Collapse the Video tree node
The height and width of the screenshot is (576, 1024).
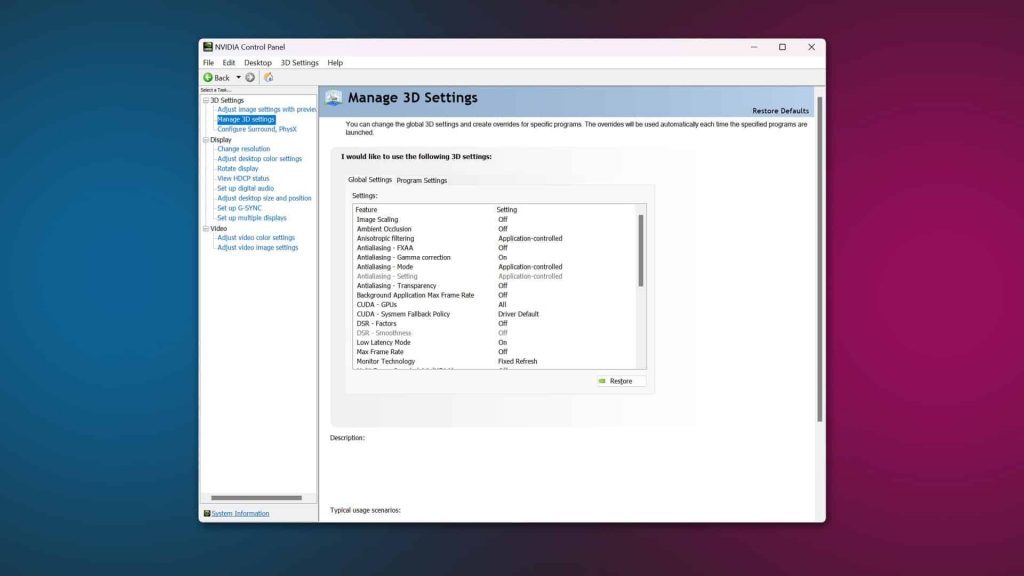click(205, 228)
